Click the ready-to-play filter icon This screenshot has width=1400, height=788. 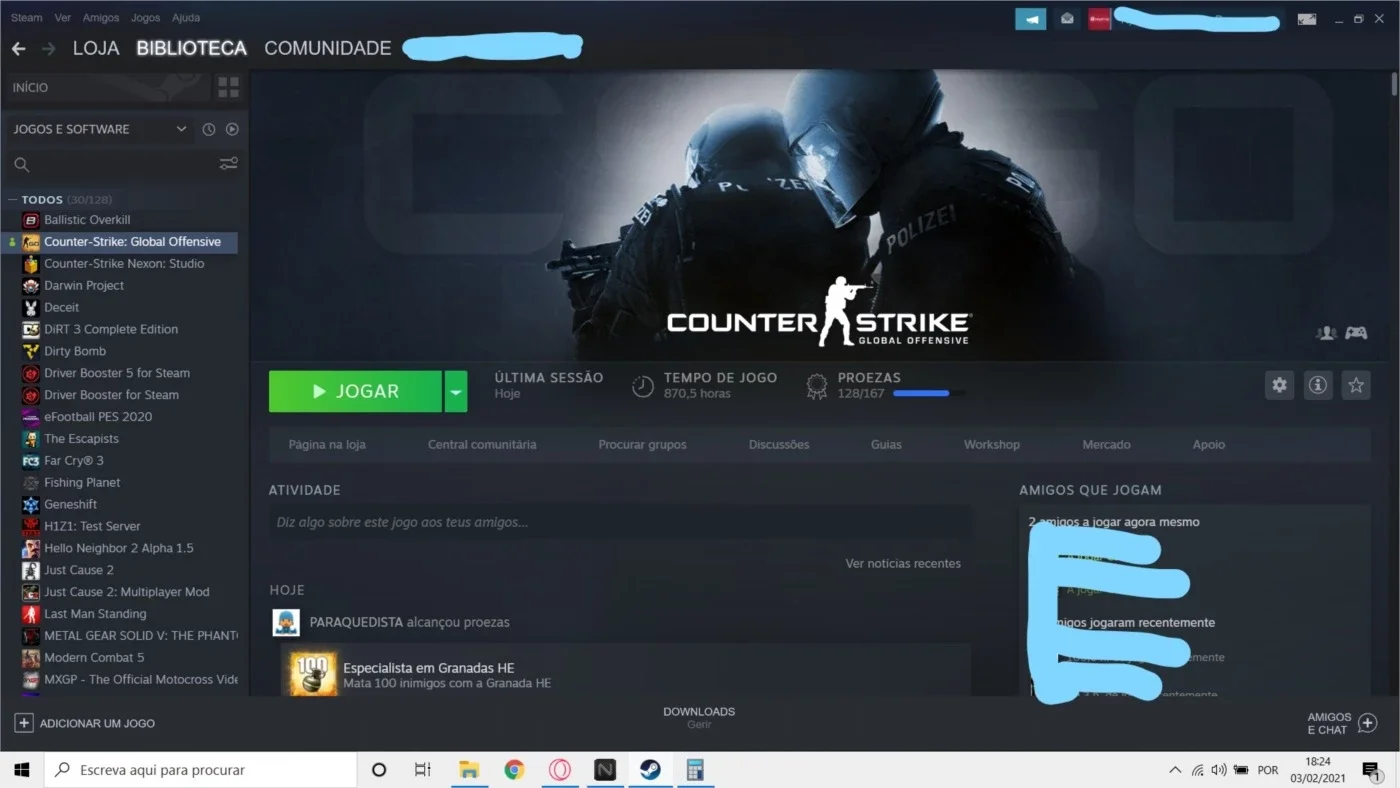tap(232, 129)
